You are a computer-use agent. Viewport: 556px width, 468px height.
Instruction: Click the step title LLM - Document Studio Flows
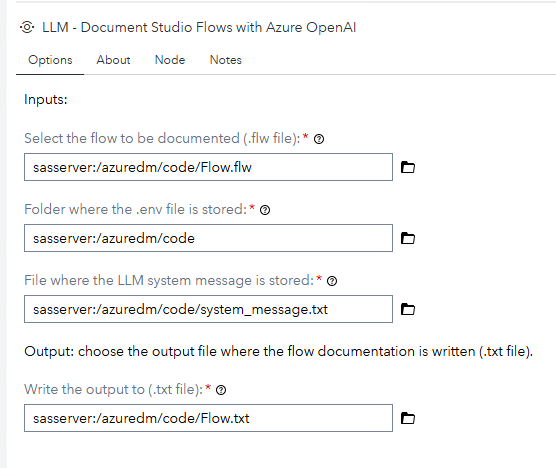click(x=199, y=27)
